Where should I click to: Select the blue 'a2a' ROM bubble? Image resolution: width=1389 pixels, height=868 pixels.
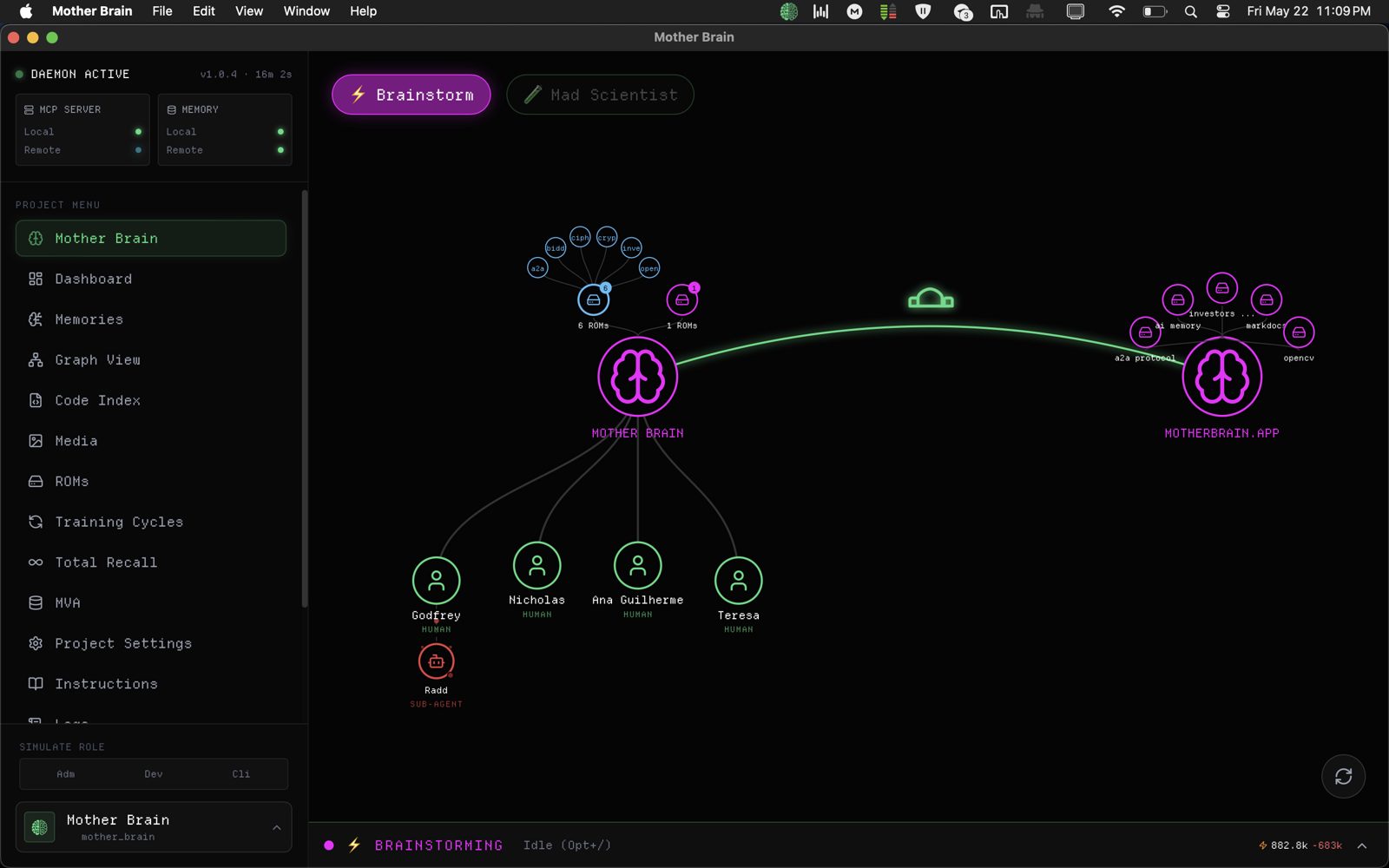tap(538, 268)
